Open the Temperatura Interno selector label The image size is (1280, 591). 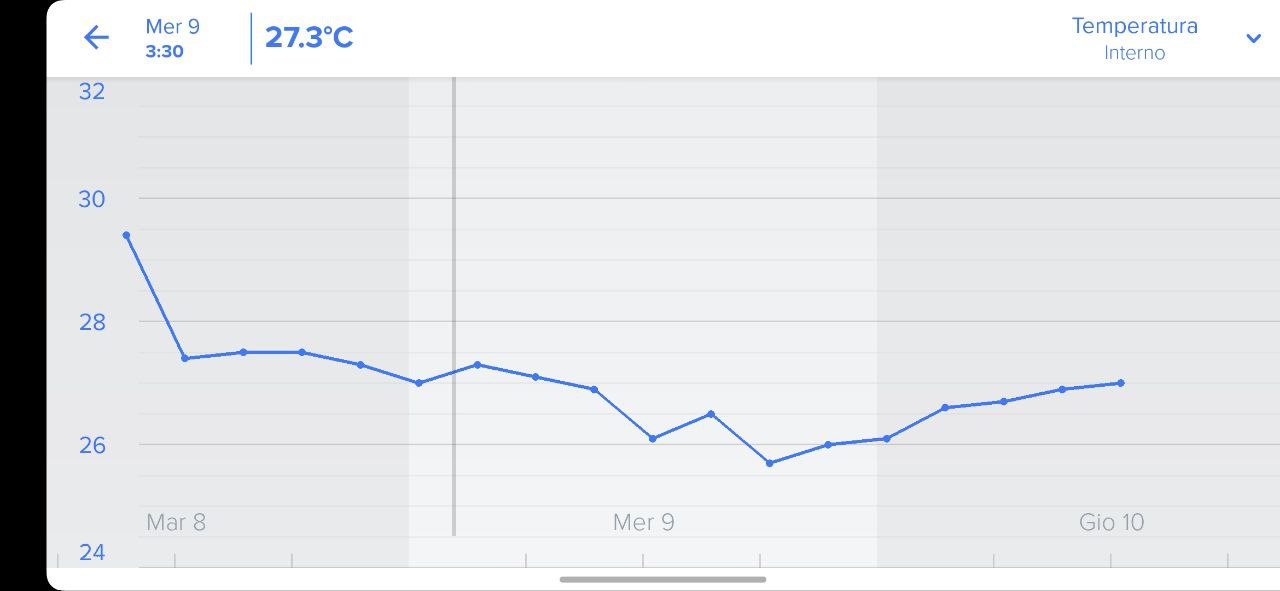[x=1134, y=39]
